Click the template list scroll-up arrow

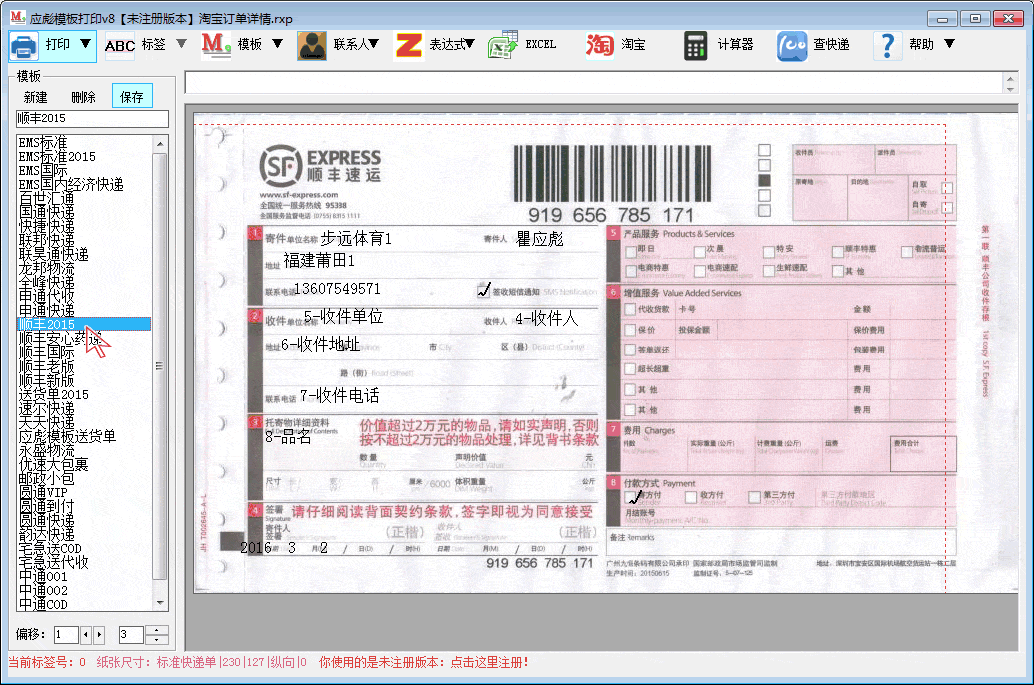(160, 143)
